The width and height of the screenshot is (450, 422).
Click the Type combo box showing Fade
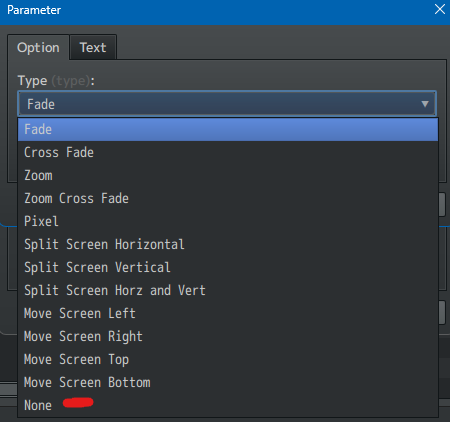pos(227,104)
